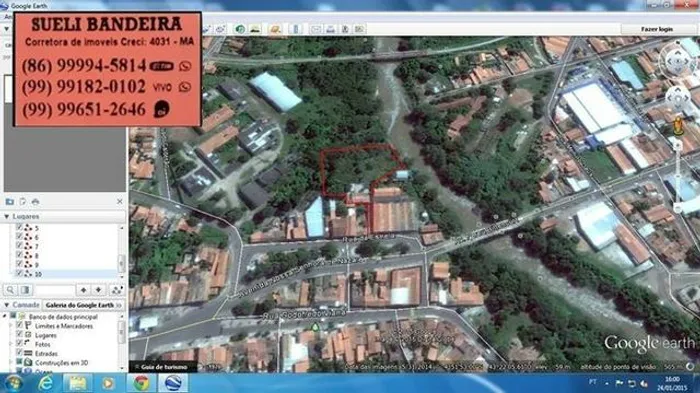Open Galeria do Google Earth

(83, 305)
